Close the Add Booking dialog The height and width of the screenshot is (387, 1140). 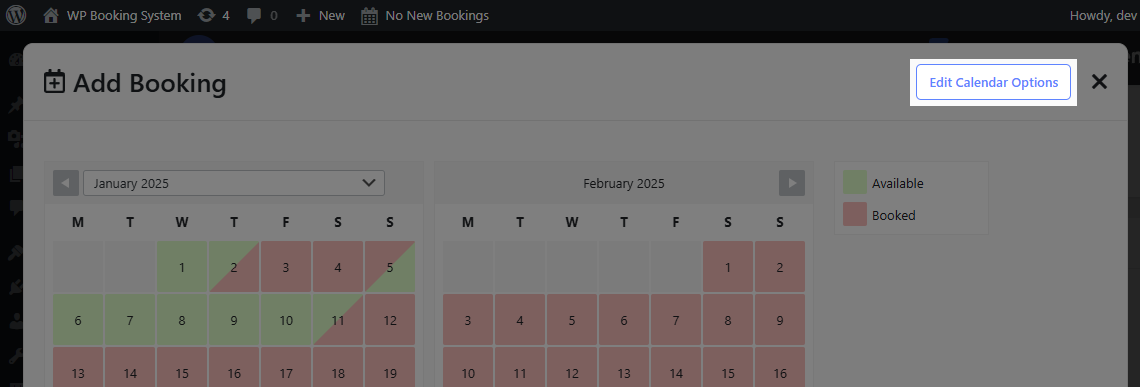1099,81
